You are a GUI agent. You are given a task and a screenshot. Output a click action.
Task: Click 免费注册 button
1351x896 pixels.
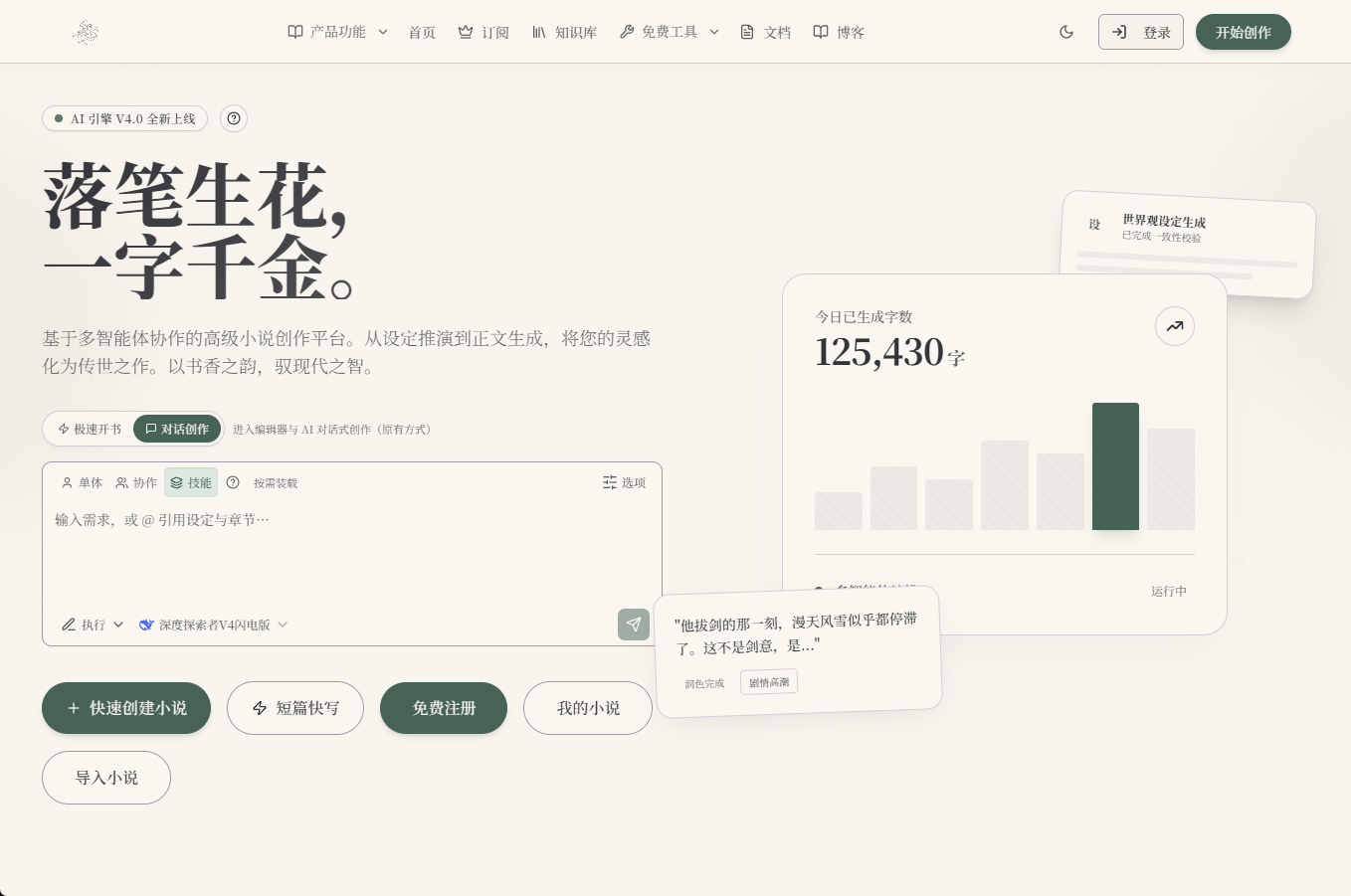pyautogui.click(x=444, y=708)
